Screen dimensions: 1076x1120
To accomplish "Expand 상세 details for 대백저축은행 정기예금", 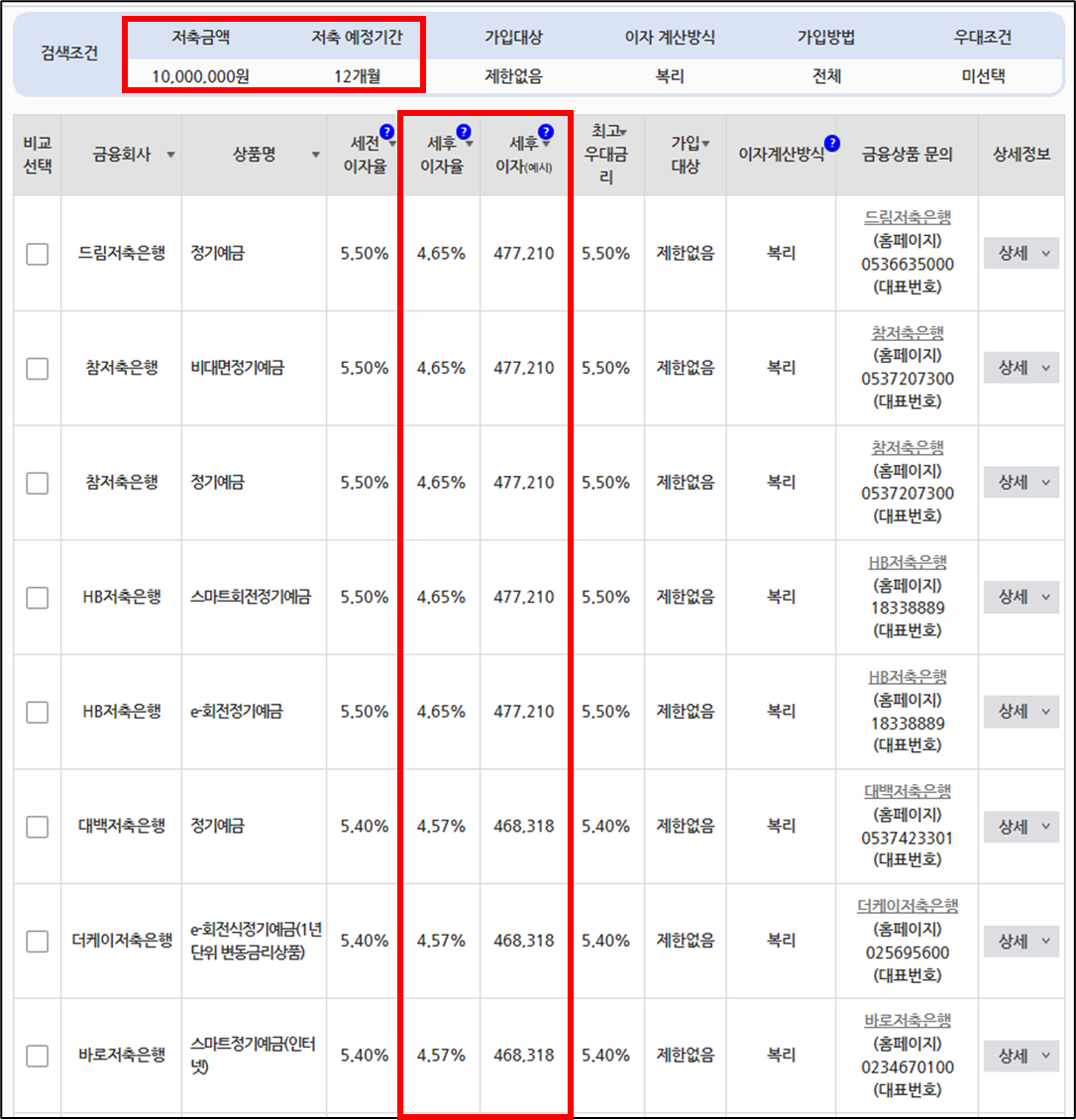I will click(1022, 827).
